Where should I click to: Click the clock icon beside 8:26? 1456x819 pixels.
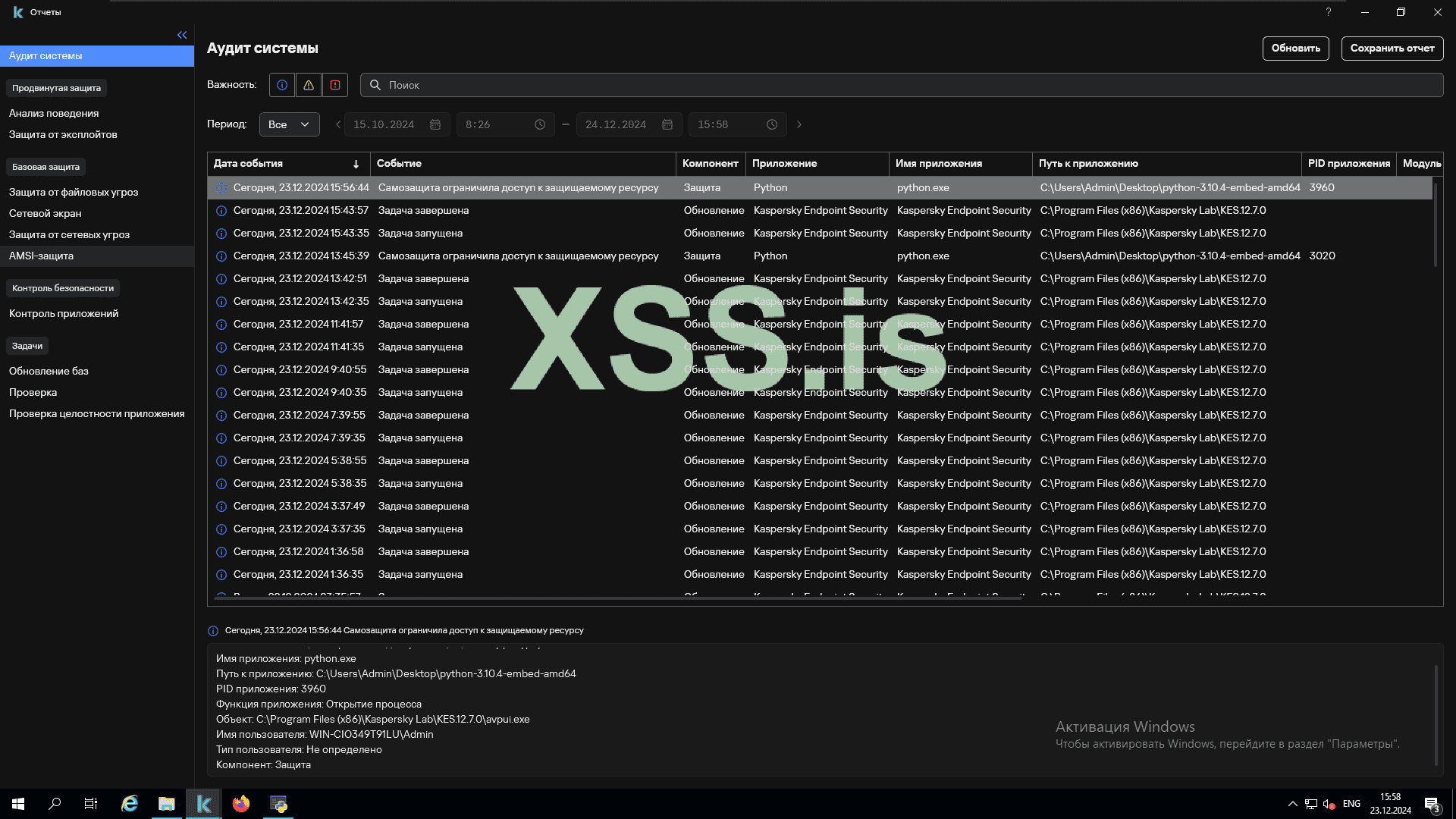point(540,124)
